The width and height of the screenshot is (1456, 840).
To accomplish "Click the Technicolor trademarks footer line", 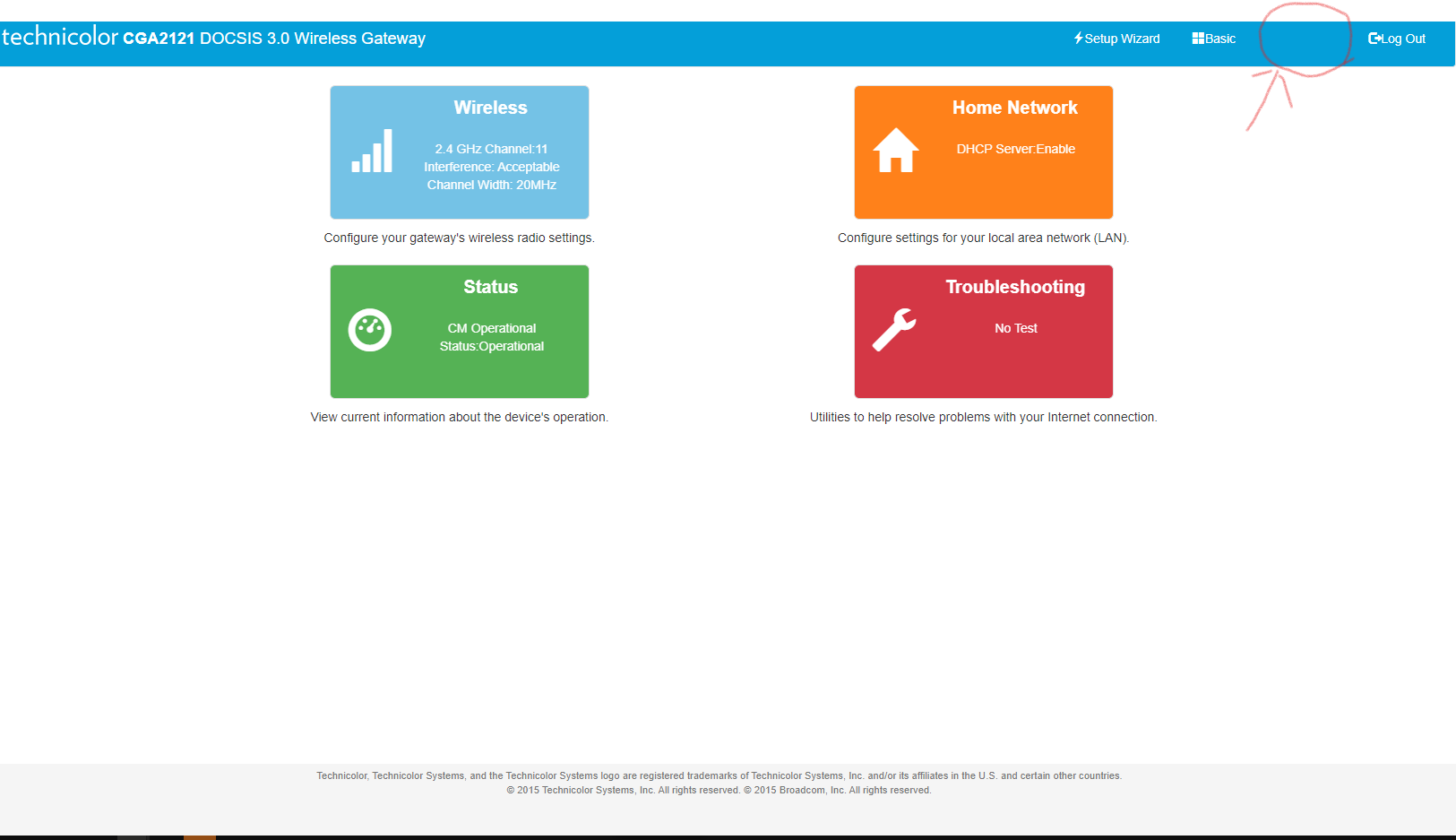I will pyautogui.click(x=719, y=775).
